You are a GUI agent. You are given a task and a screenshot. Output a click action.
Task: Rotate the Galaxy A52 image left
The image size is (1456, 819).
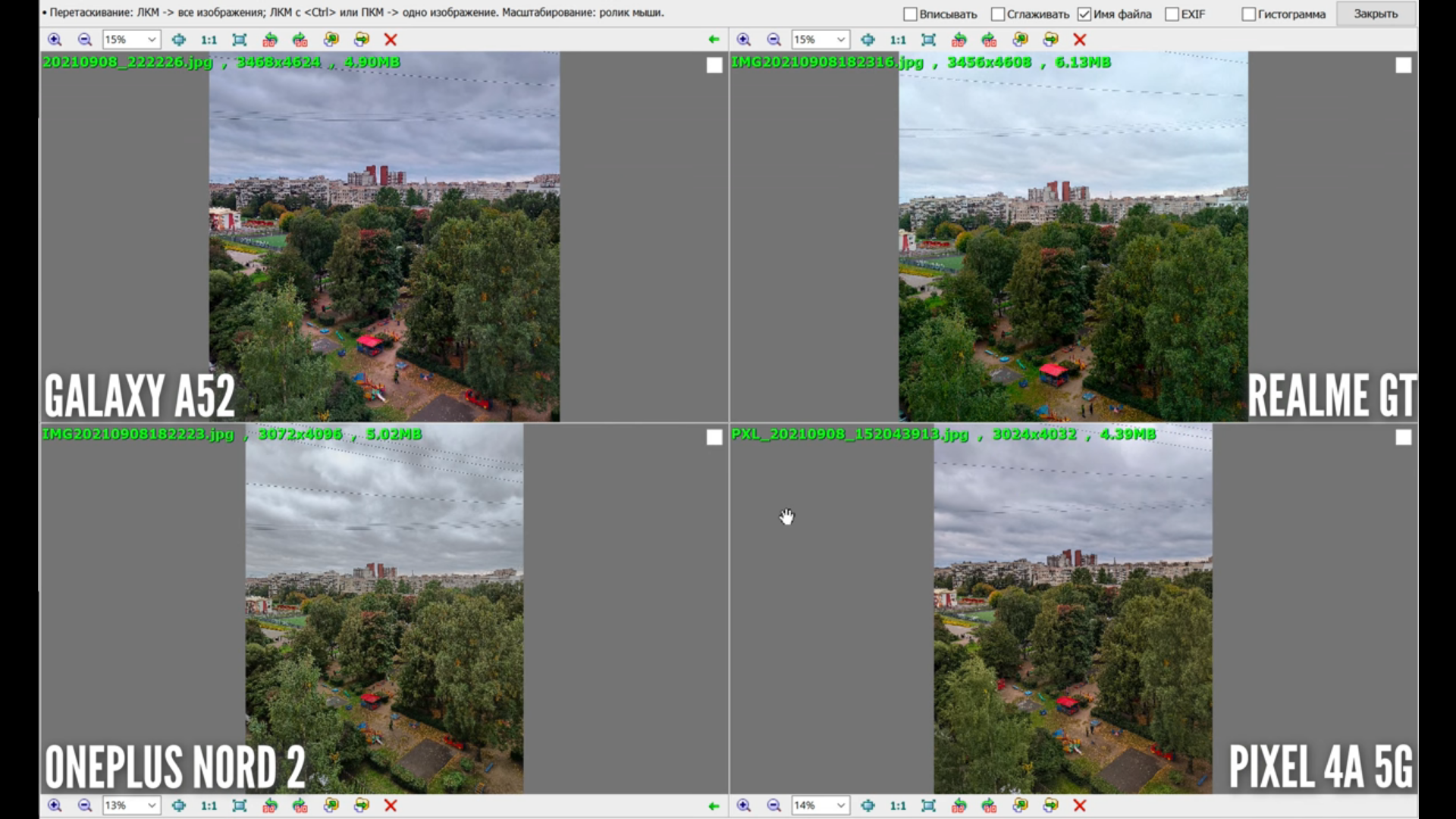[270, 39]
